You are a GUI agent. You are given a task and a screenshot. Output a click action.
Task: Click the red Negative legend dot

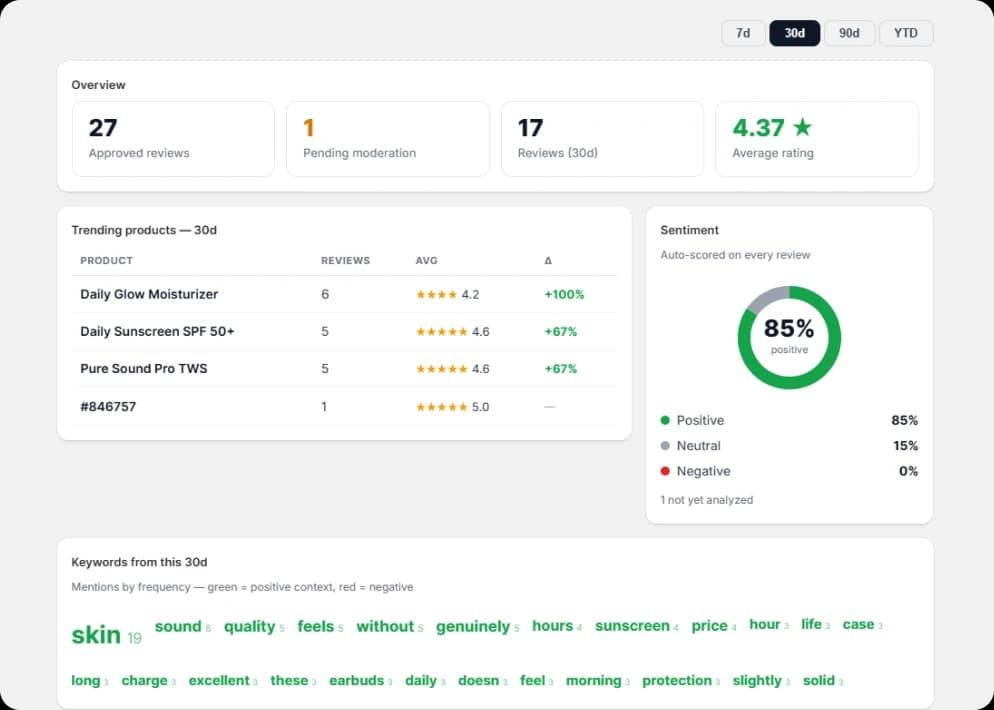tap(665, 471)
